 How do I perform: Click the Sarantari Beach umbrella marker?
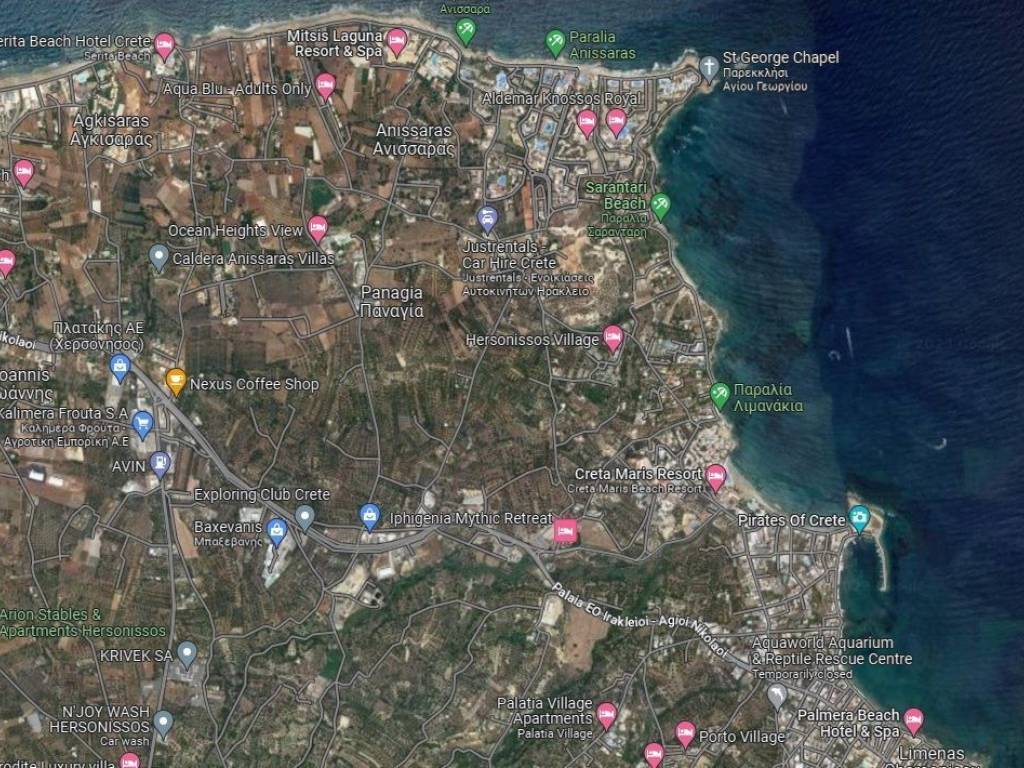click(660, 205)
